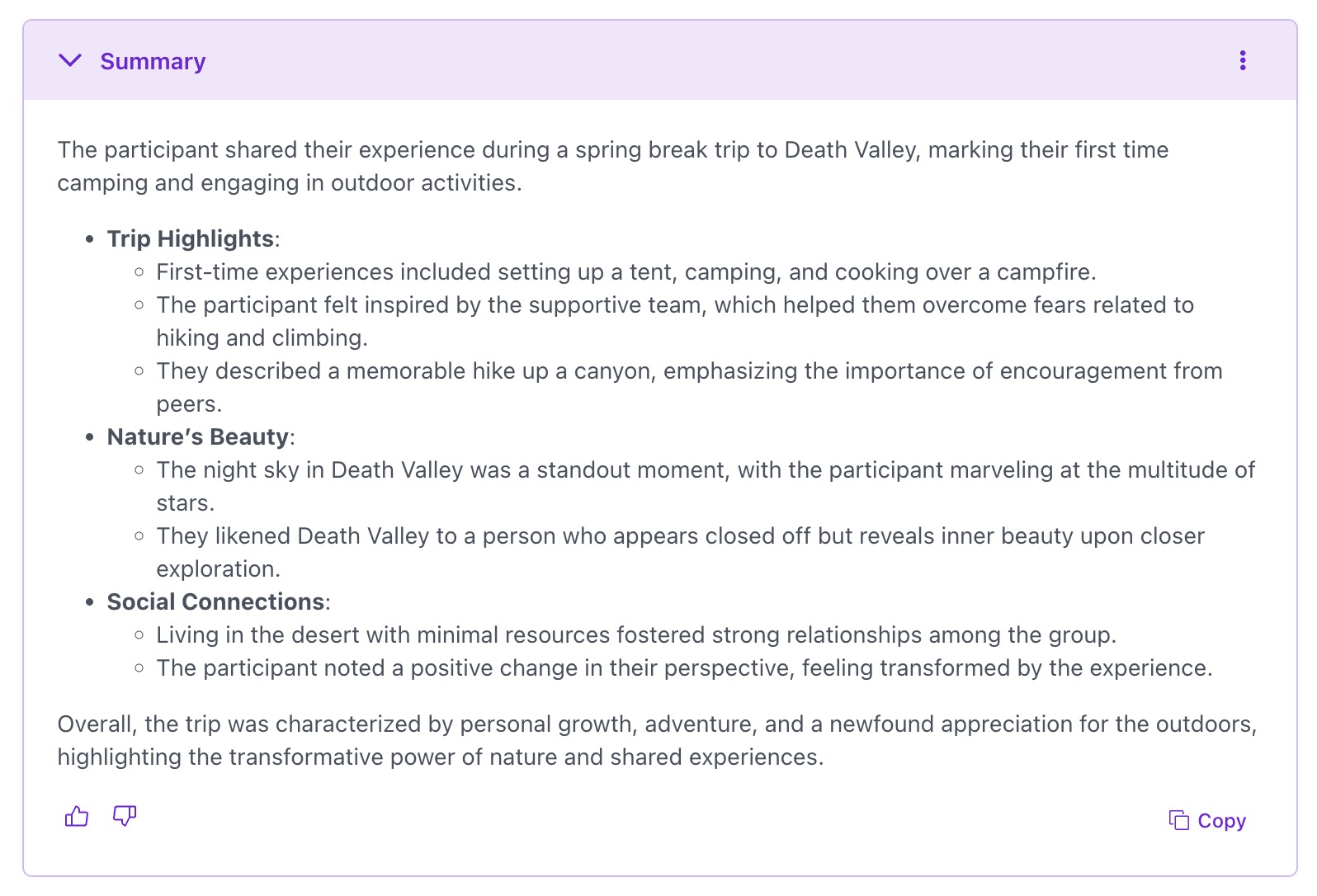The image size is (1317, 896).
Task: Click the Copy text label
Action: pos(1221,821)
